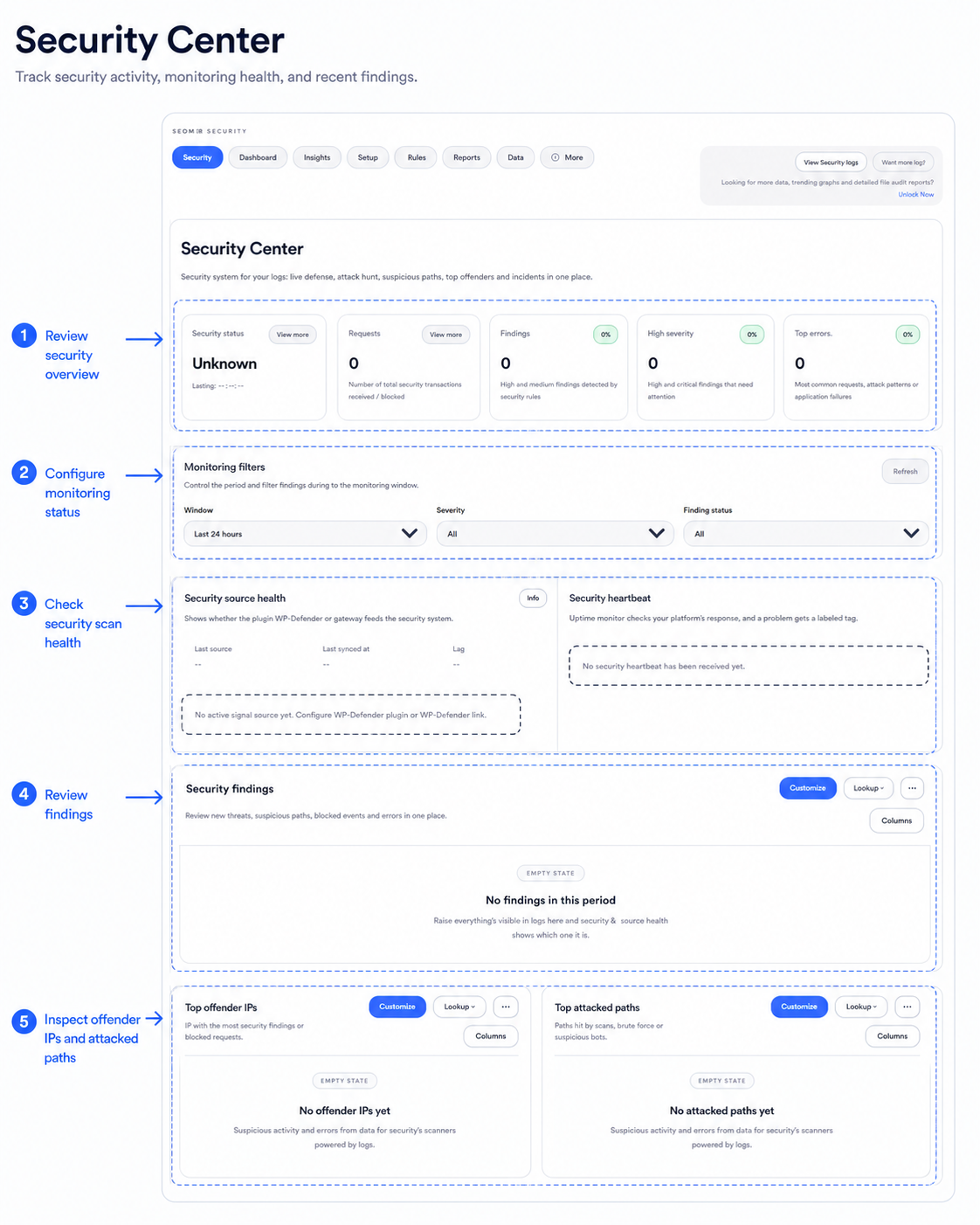This screenshot has width=980, height=1225.
Task: Click View more on Requests card
Action: coord(445,335)
